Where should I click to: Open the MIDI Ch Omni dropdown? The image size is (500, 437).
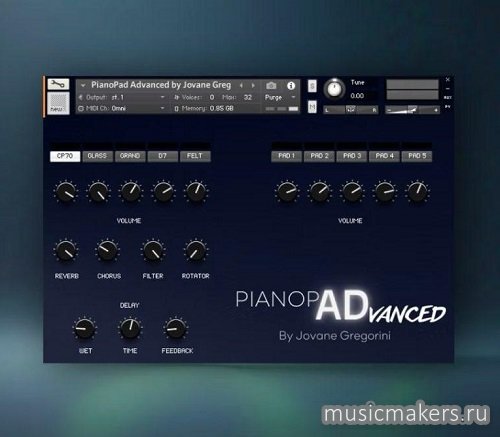point(122,108)
